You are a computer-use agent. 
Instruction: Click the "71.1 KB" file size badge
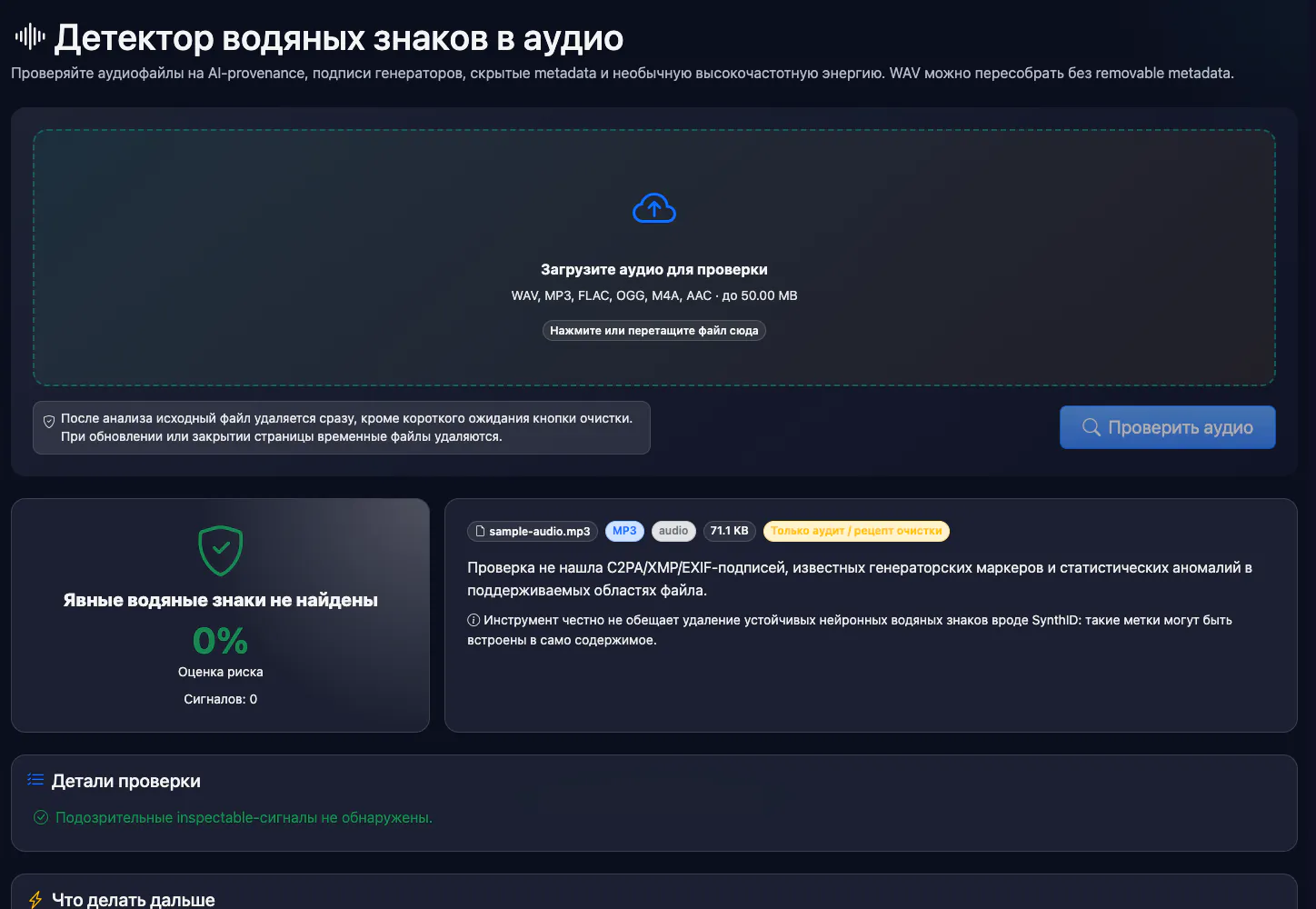(730, 531)
